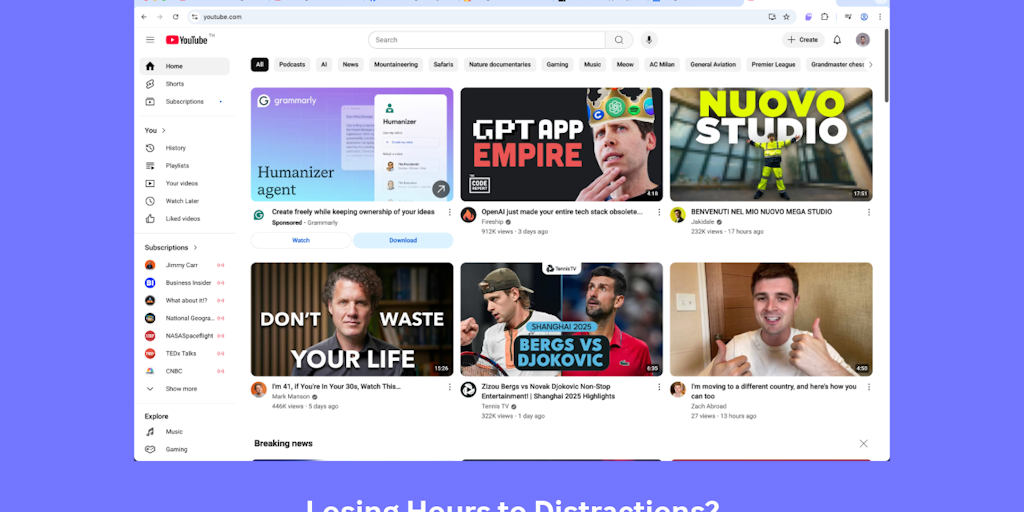Select the Gaming filter chip
This screenshot has height=512, width=1024.
[557, 65]
